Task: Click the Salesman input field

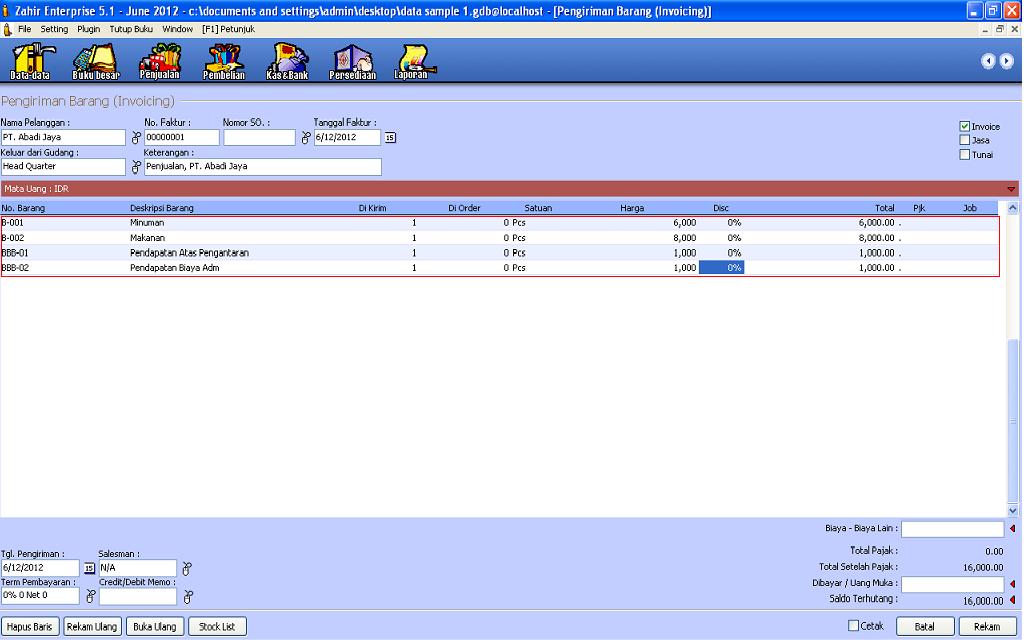Action: [138, 568]
